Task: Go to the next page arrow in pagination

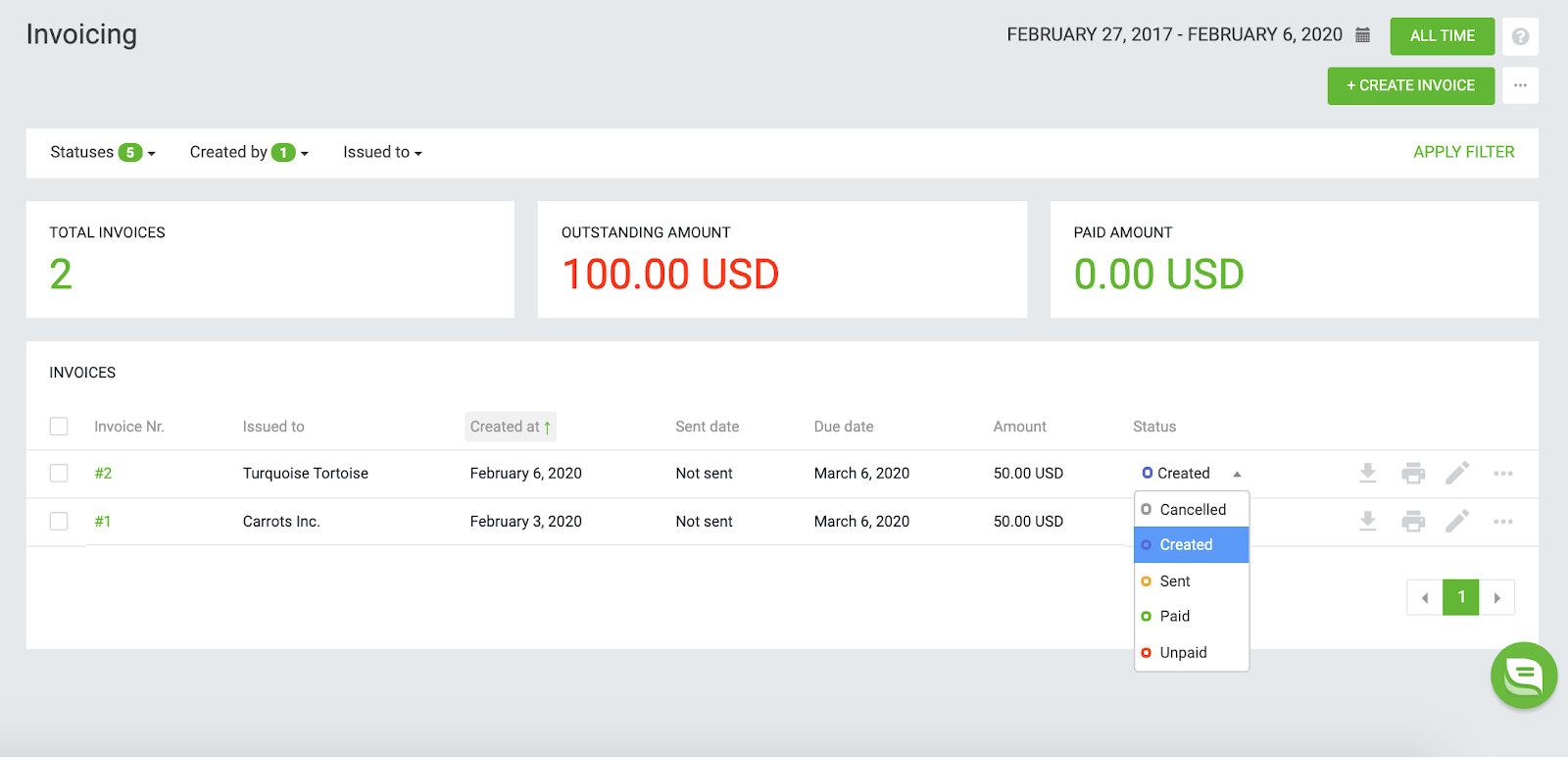Action: (x=1496, y=597)
